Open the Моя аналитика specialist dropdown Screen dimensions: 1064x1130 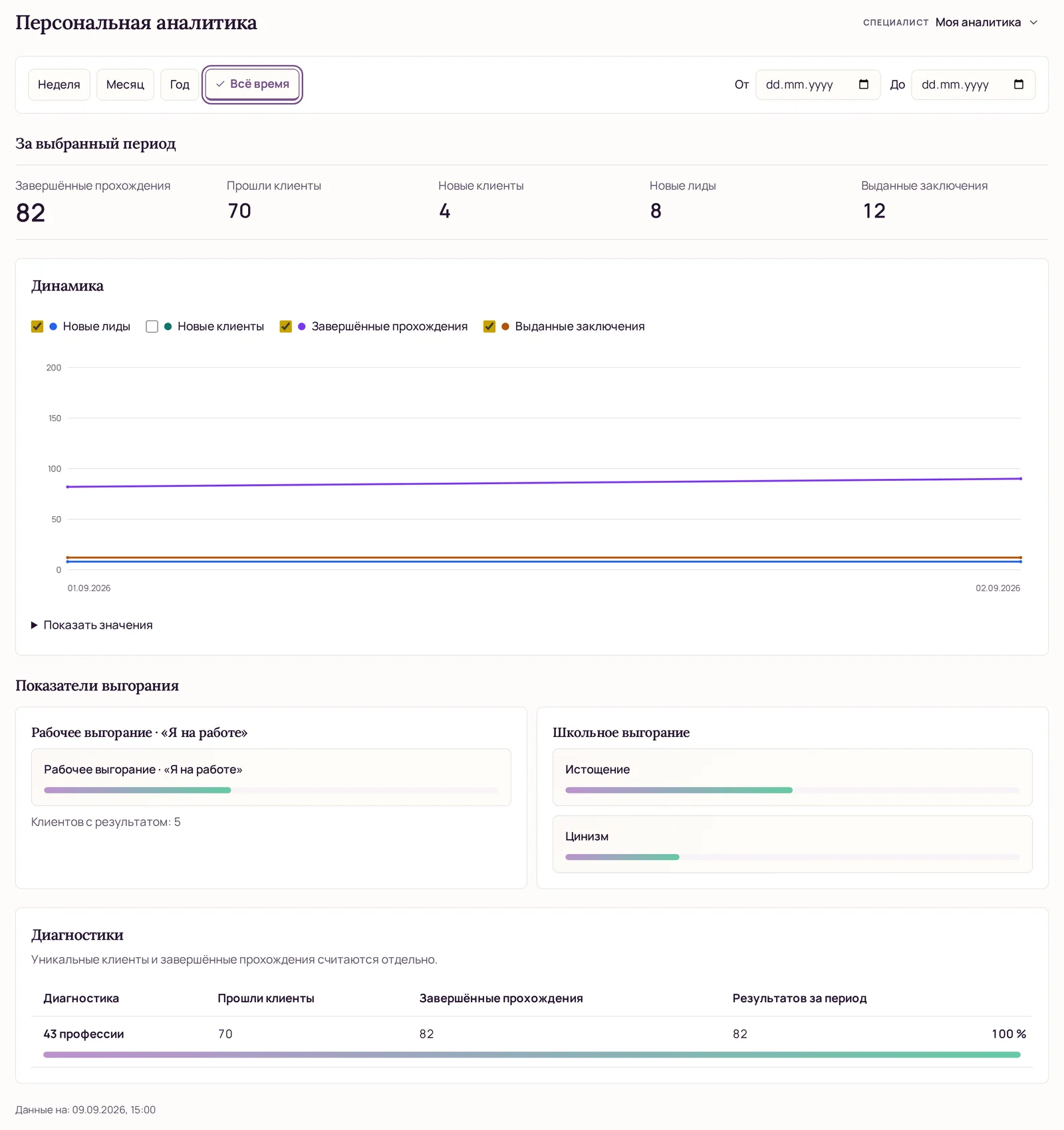(x=987, y=23)
